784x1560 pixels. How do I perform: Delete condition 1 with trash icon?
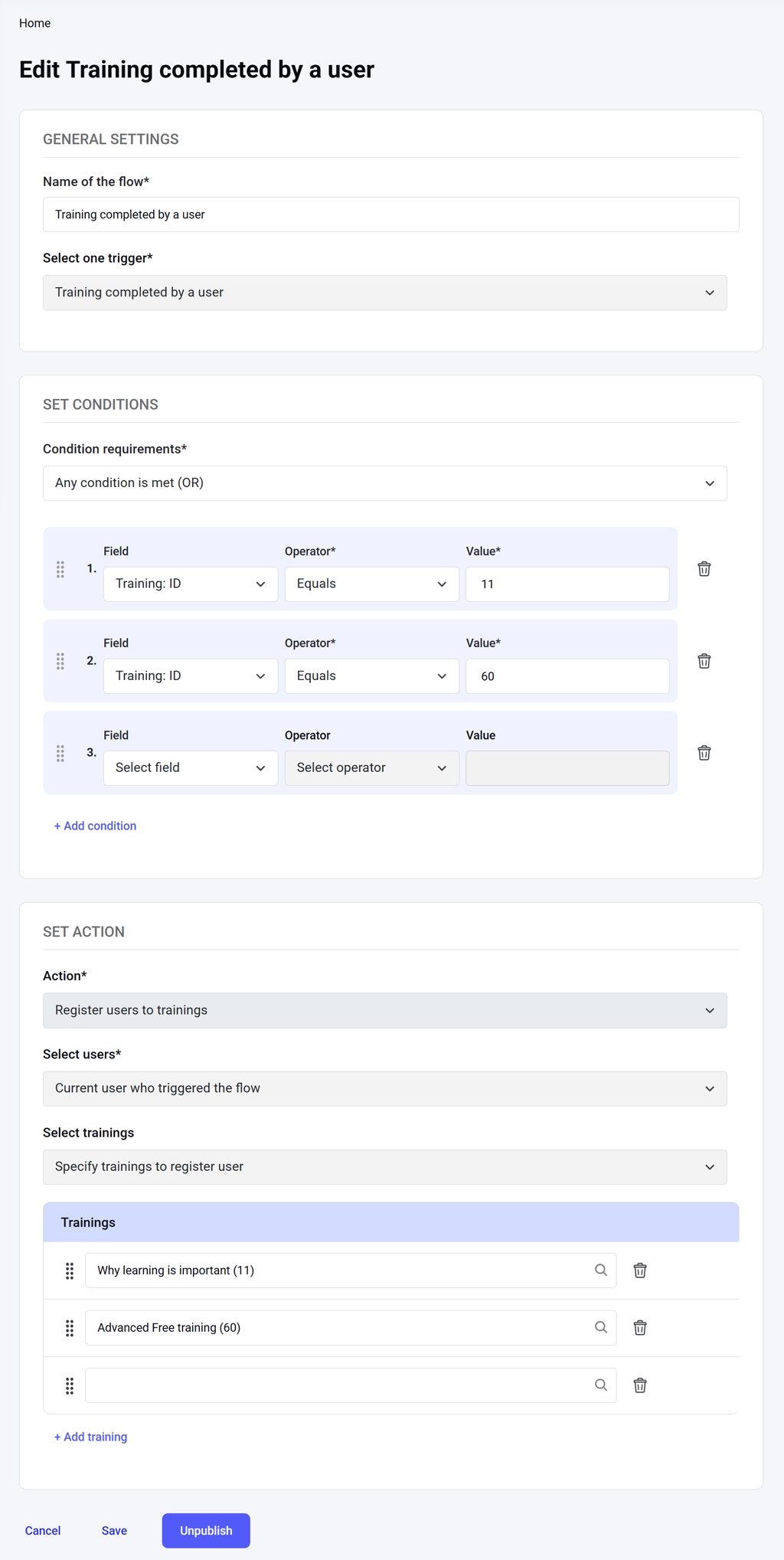pyautogui.click(x=704, y=569)
